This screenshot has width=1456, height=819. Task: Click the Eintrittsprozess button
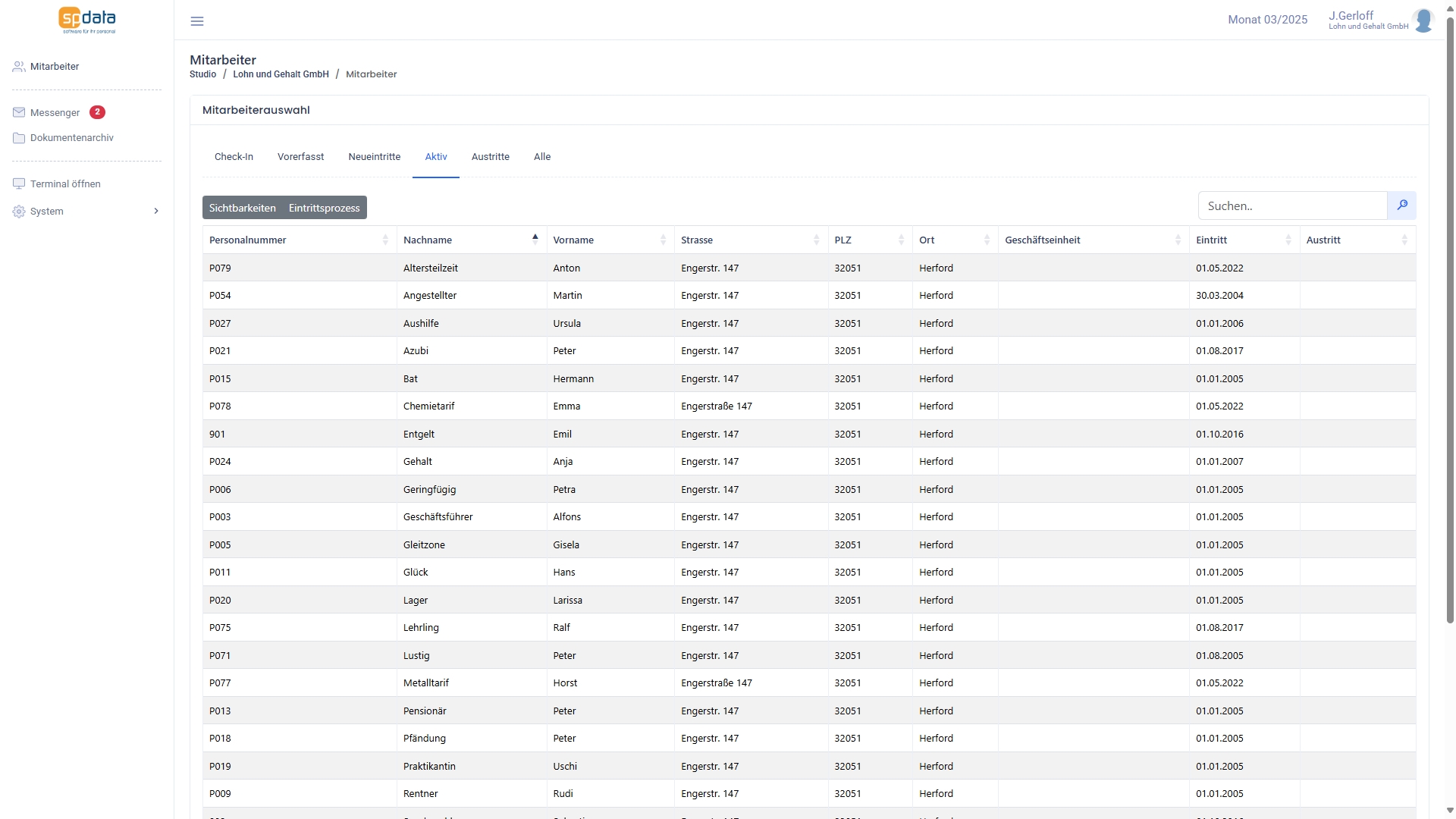coord(324,208)
